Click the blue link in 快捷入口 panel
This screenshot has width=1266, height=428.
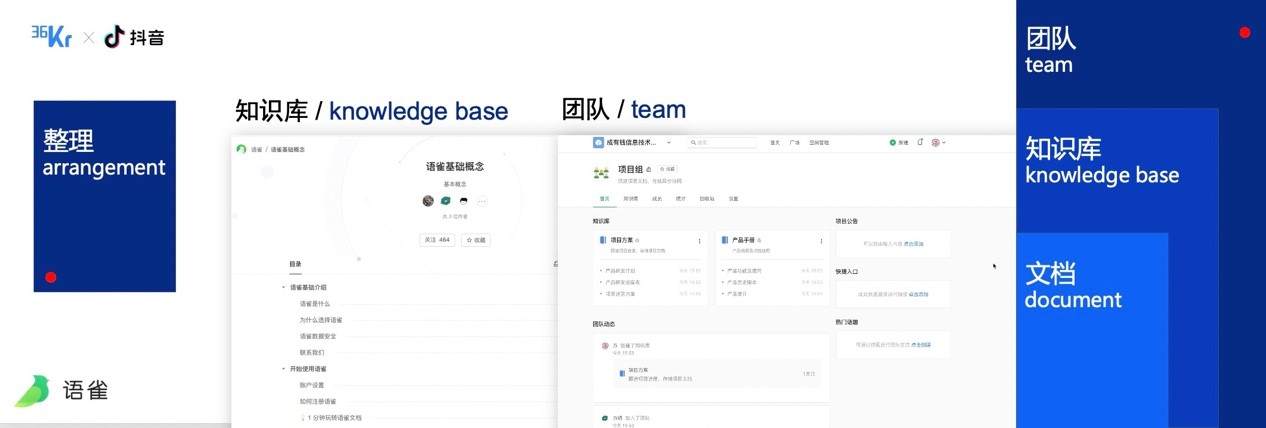(x=918, y=294)
